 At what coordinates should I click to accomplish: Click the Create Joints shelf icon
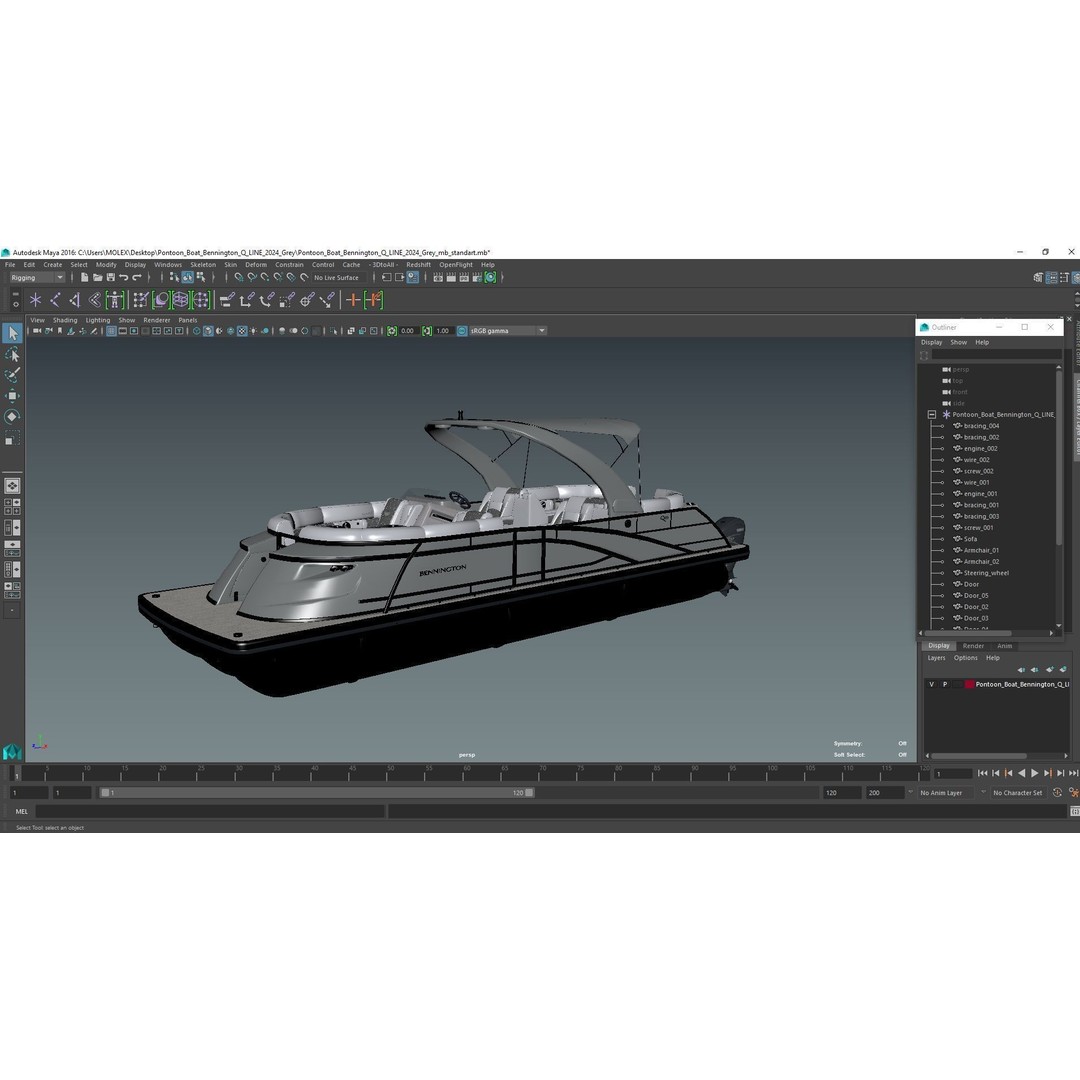click(x=55, y=300)
